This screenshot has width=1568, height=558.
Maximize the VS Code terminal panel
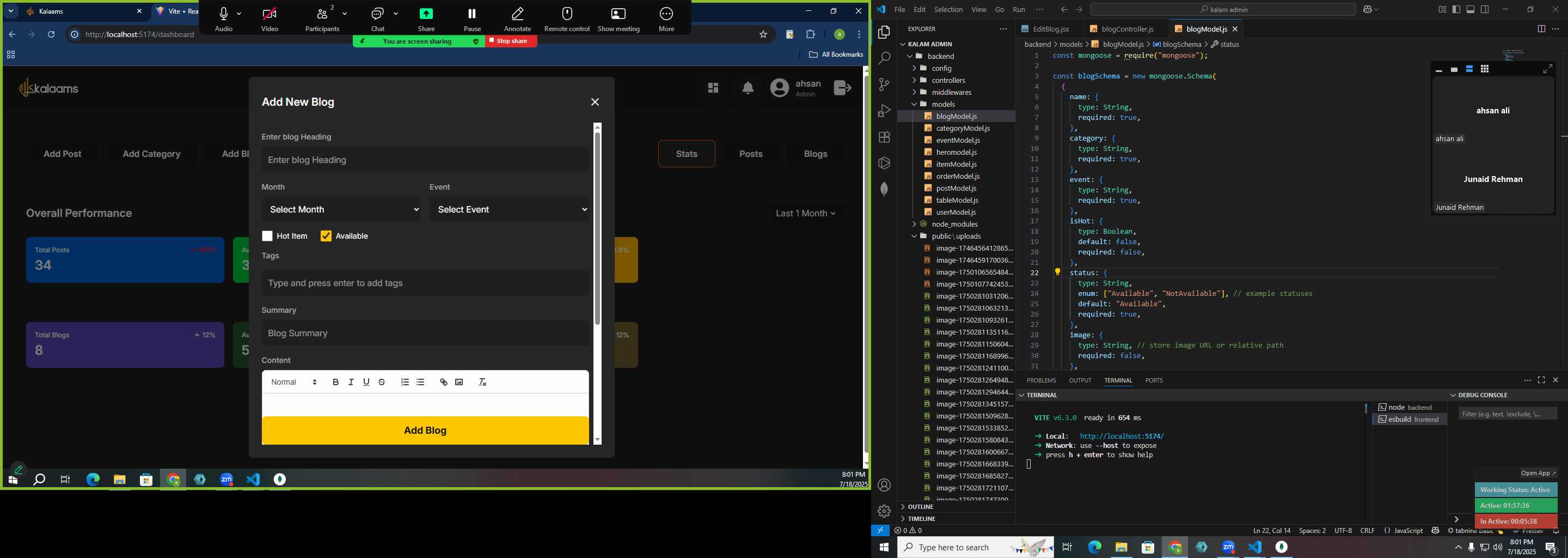(1541, 380)
